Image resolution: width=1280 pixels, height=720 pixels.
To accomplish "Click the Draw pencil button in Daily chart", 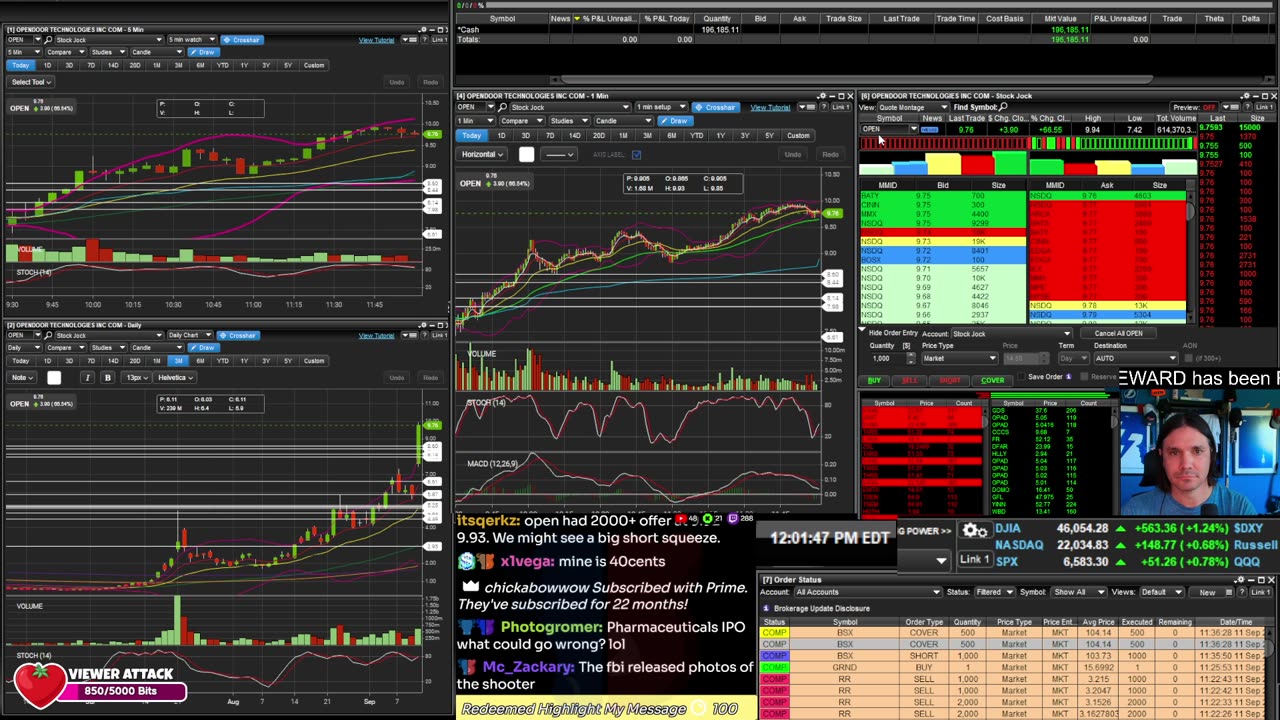I will (x=204, y=347).
